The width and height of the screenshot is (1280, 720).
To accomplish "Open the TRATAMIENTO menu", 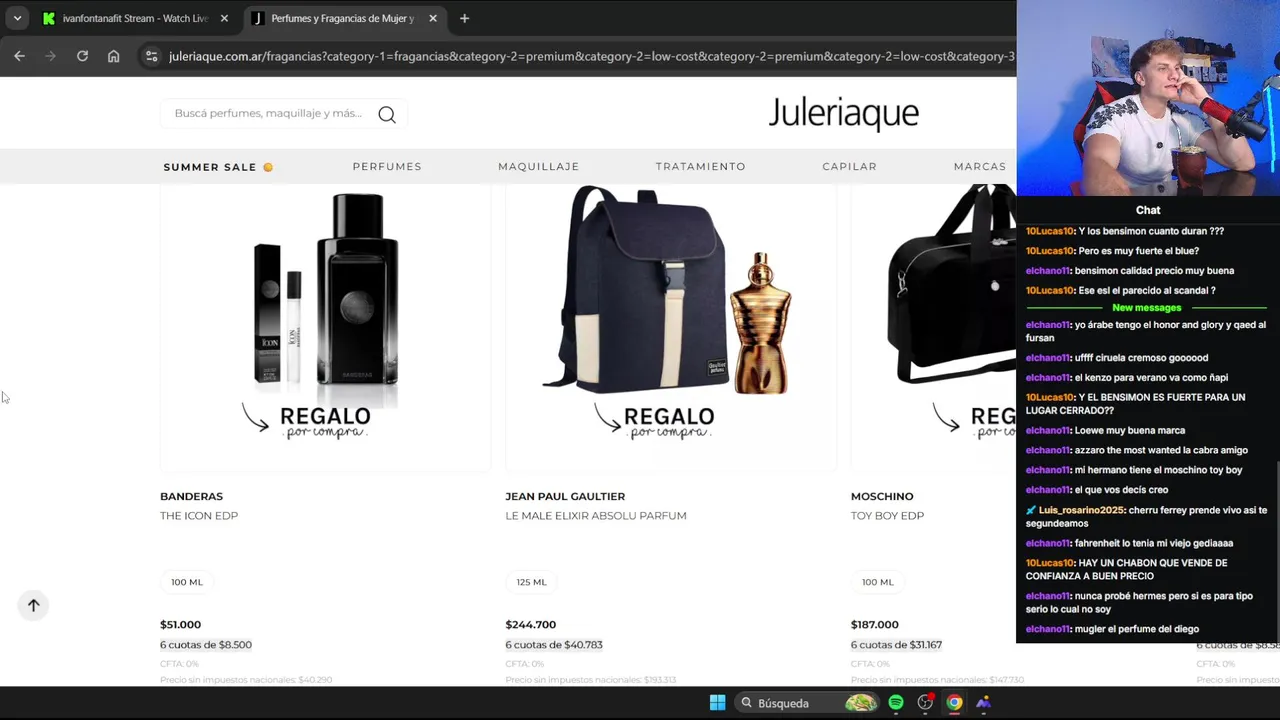I will coord(700,166).
